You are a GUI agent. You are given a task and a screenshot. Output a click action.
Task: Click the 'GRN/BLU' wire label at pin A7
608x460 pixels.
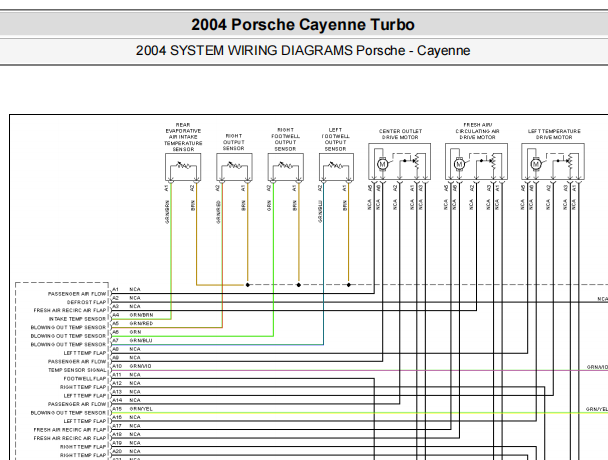coord(141,341)
